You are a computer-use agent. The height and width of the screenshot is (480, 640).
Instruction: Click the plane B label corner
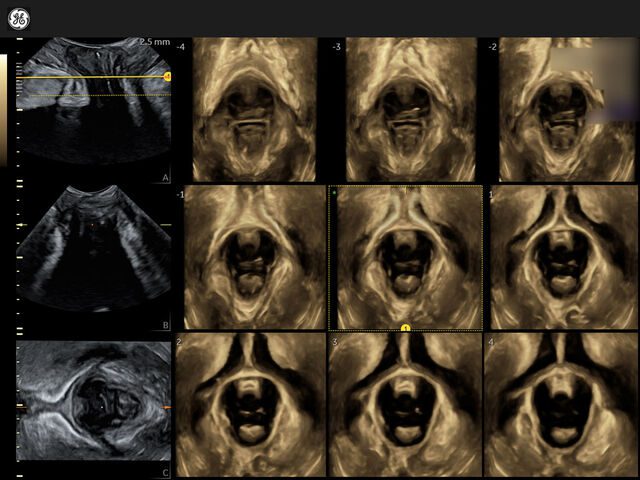coord(164,325)
